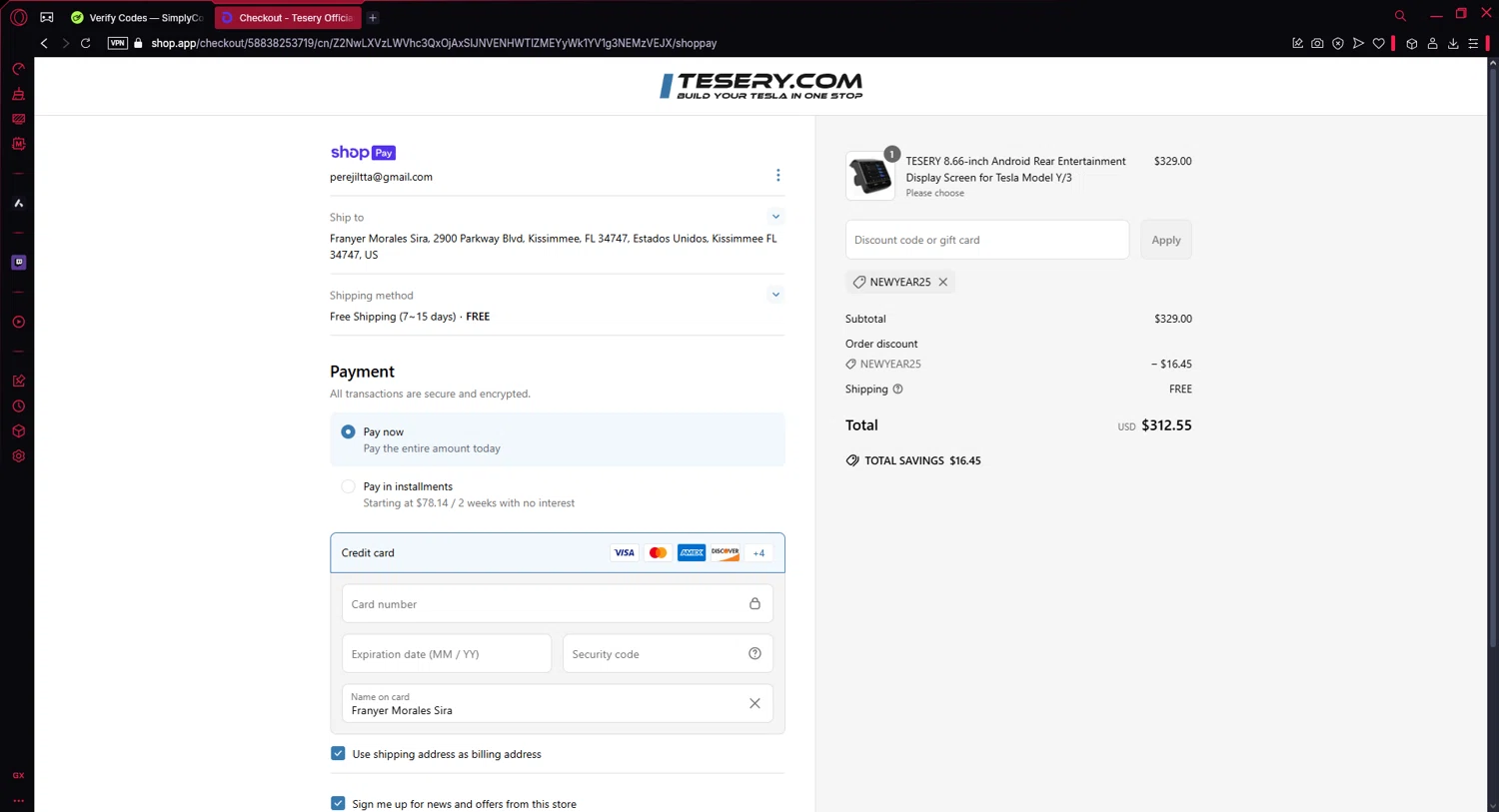Click the toolbar pinboard pin icon
Viewport: 1499px width, 812px height.
[x=1297, y=43]
